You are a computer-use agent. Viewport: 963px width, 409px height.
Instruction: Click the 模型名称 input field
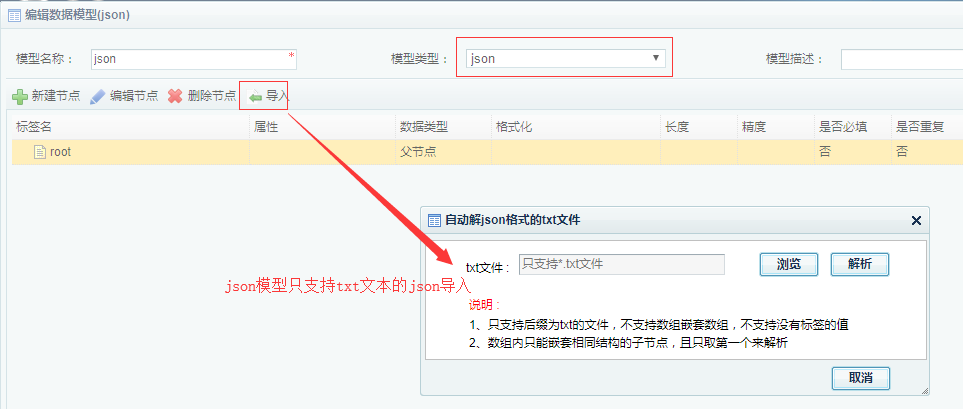(193, 59)
